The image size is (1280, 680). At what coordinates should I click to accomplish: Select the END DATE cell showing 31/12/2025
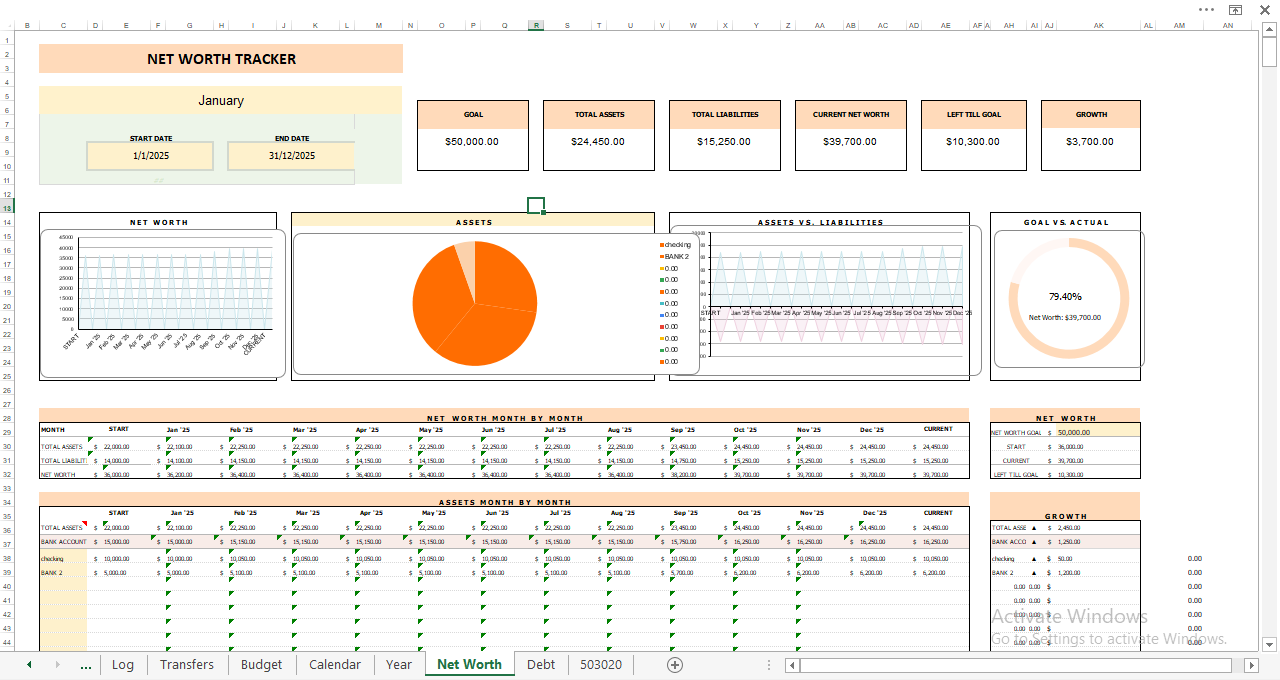click(291, 156)
